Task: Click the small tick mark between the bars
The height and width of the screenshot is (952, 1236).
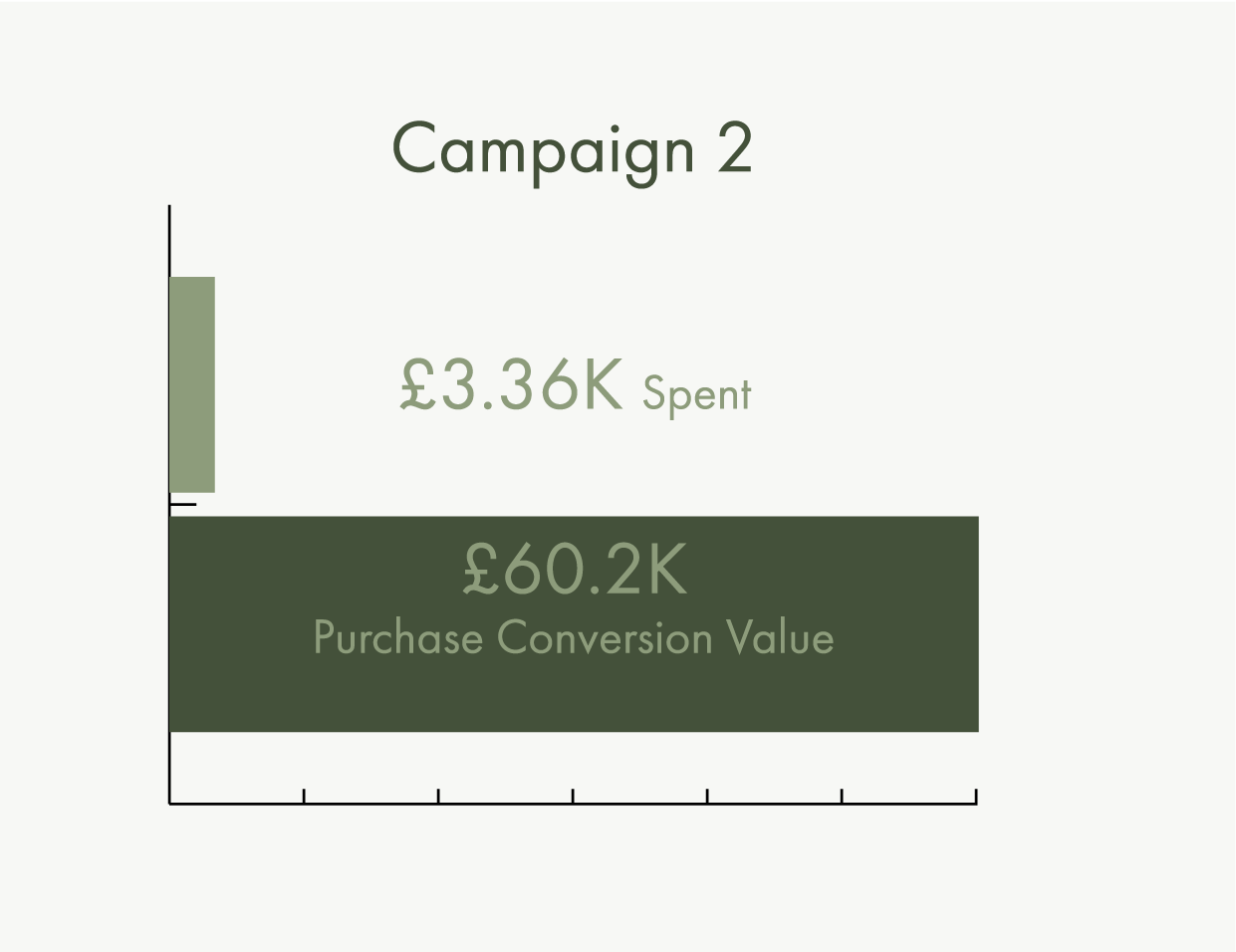Action: click(185, 505)
